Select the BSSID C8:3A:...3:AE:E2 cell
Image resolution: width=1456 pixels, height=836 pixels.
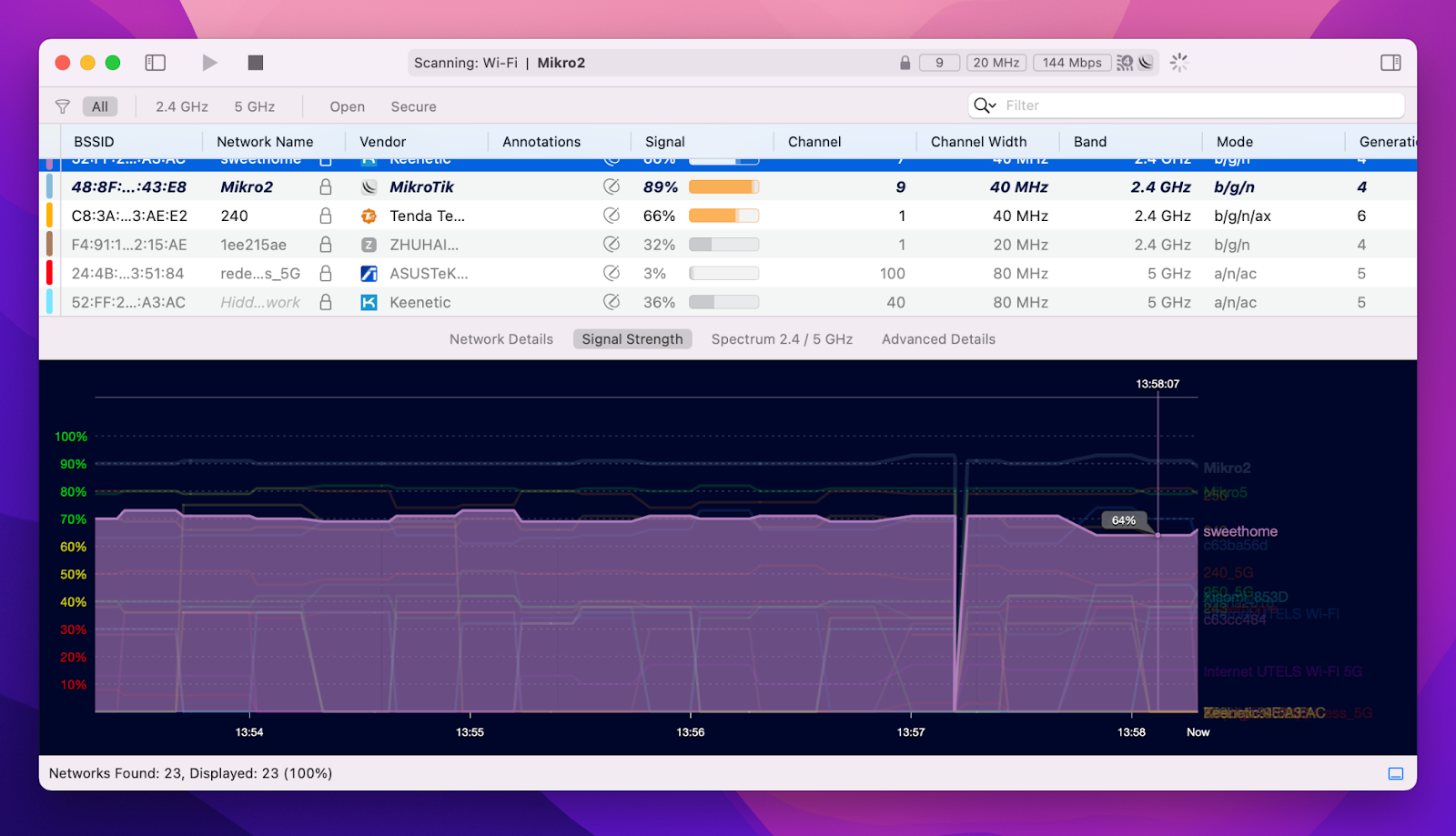(x=129, y=216)
